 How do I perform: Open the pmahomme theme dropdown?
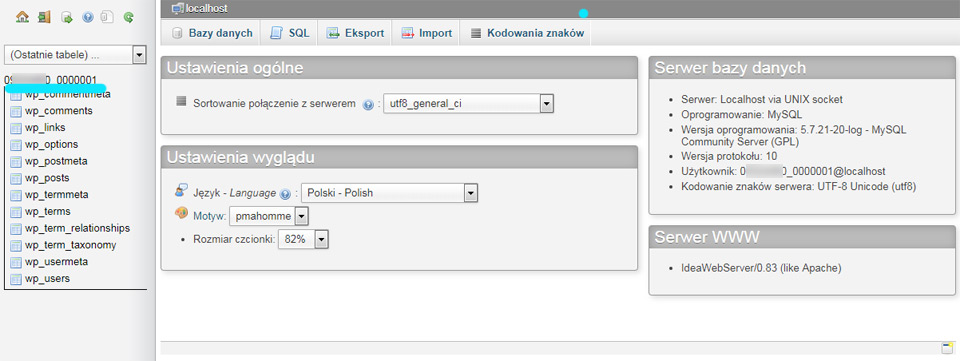269,216
